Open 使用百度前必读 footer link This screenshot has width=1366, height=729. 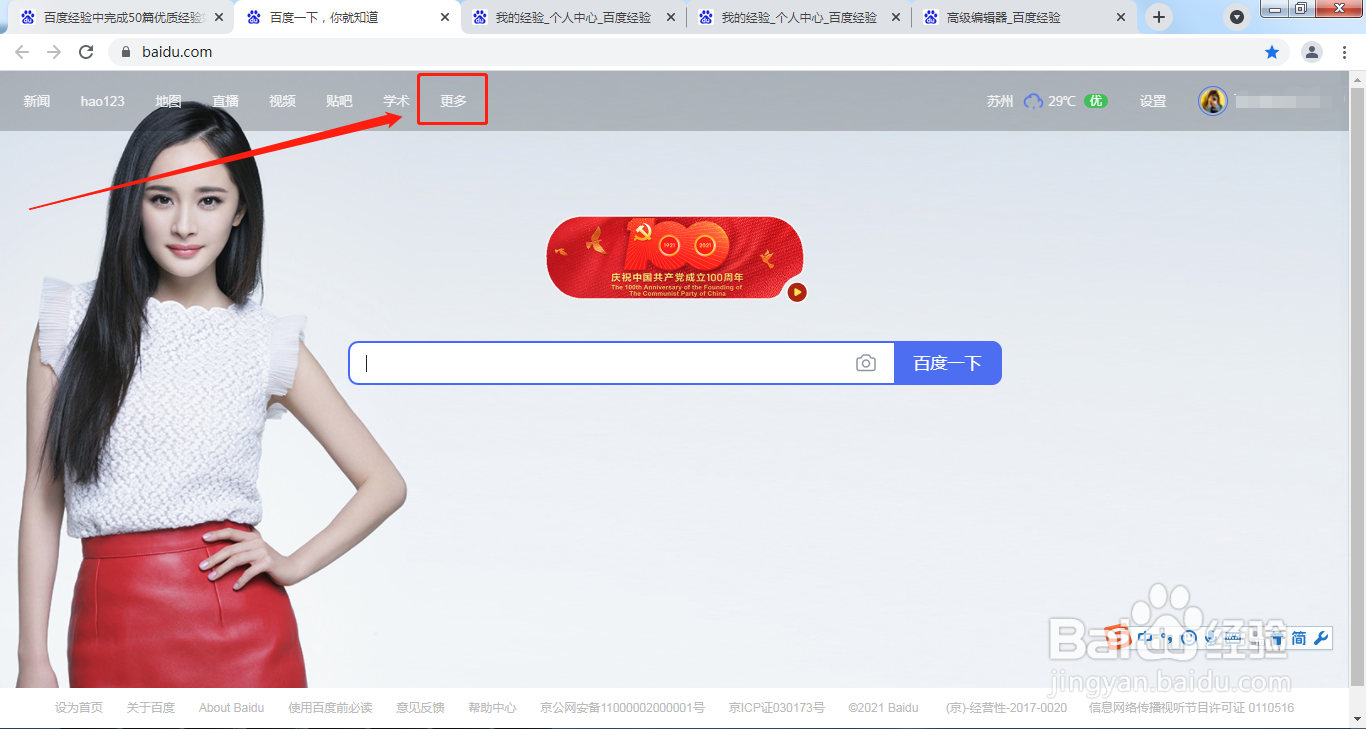[330, 708]
